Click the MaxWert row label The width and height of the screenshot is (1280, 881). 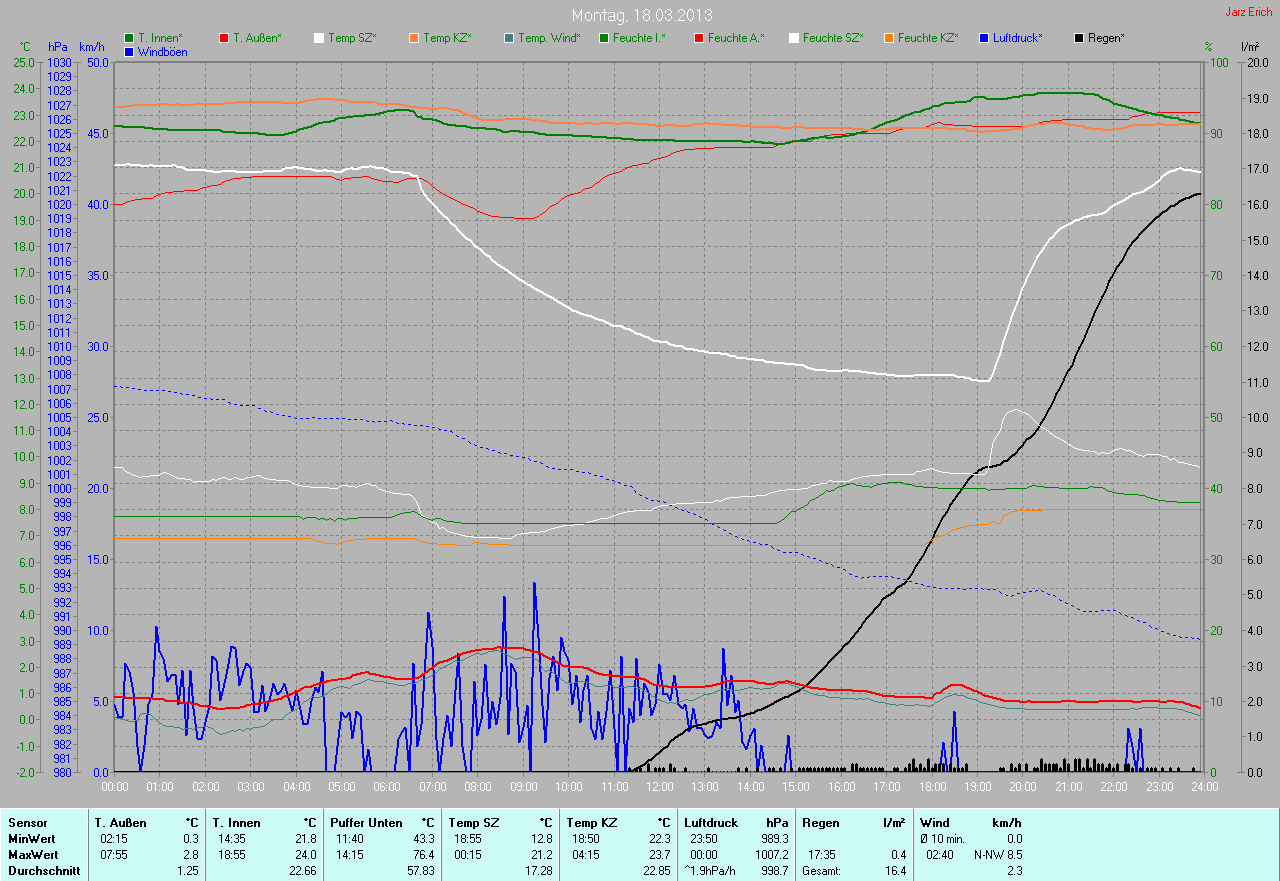[33, 855]
